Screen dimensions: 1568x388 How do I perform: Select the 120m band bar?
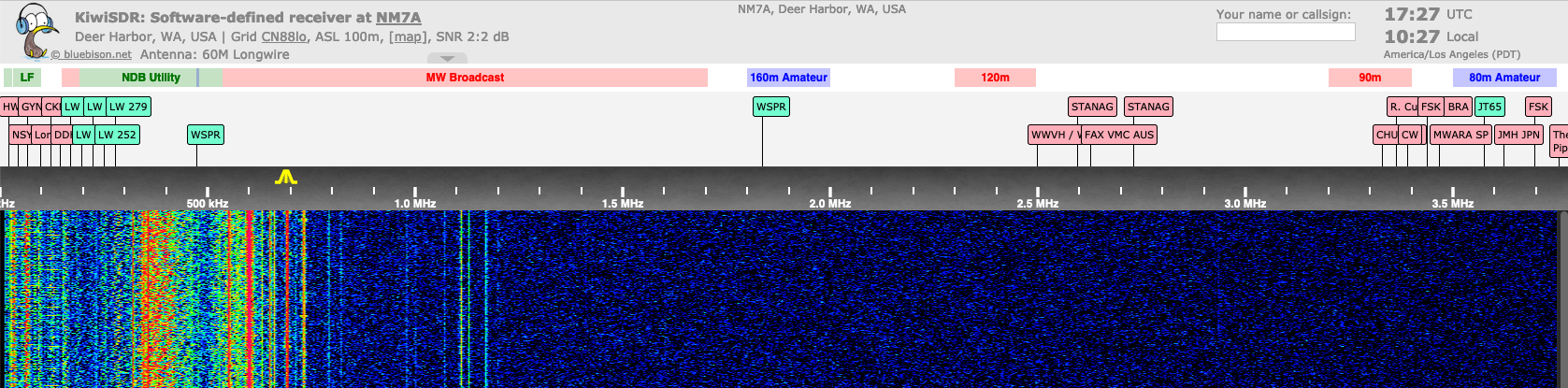pos(995,78)
